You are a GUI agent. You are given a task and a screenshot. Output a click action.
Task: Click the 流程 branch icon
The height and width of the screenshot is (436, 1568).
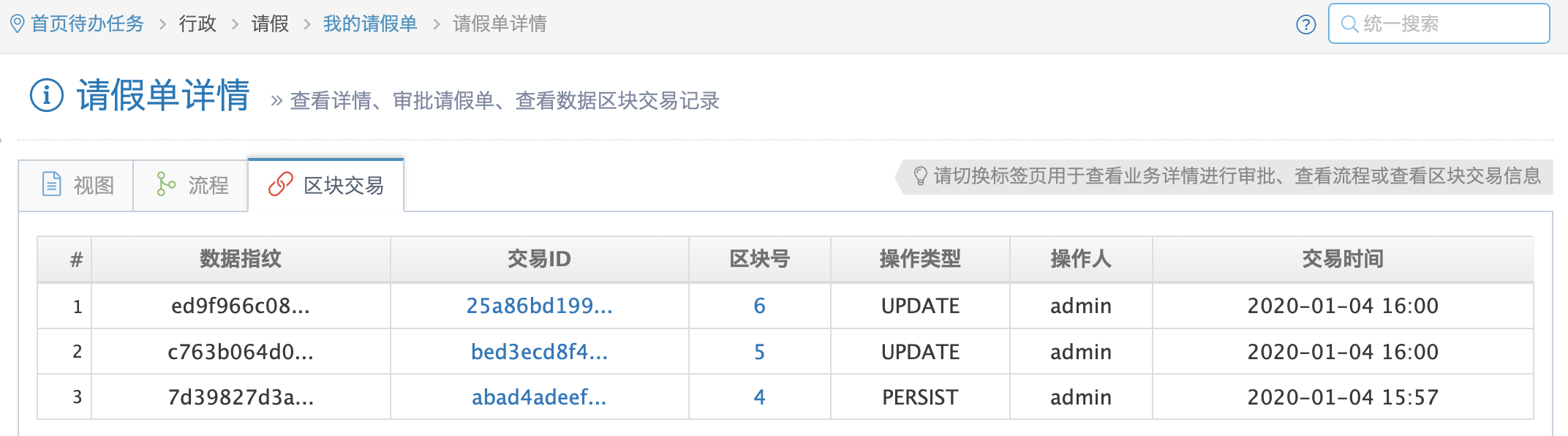[166, 184]
